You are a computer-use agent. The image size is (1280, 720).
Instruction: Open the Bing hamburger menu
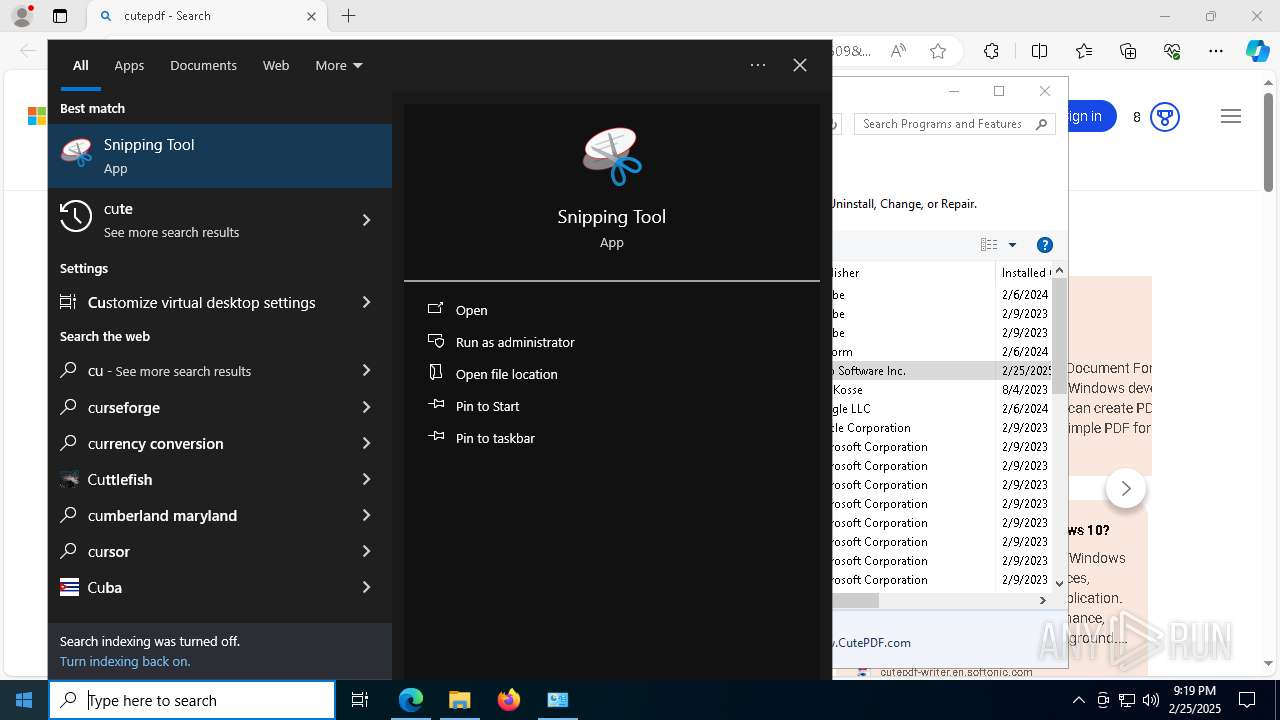tap(1231, 117)
